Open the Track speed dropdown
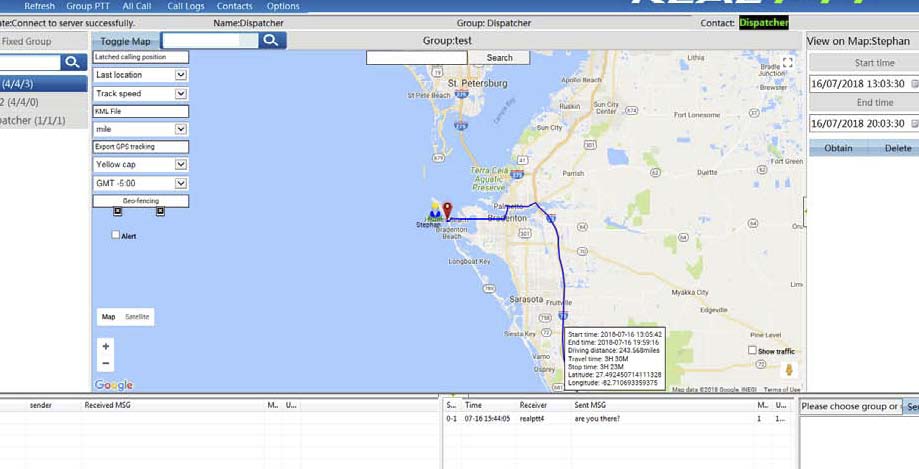 [181, 93]
